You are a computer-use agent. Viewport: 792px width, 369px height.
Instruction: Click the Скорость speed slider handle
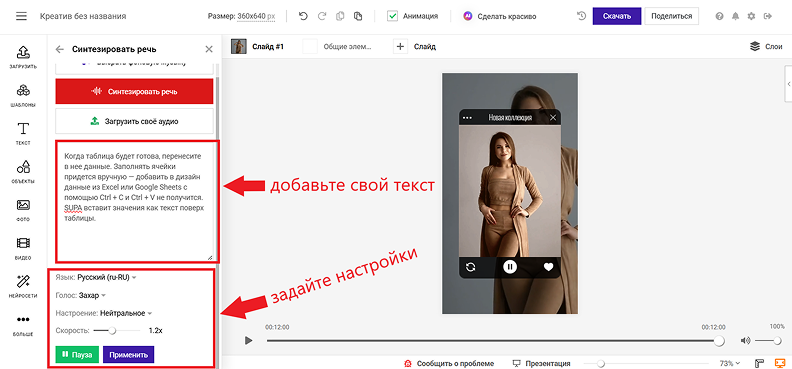pos(113,331)
